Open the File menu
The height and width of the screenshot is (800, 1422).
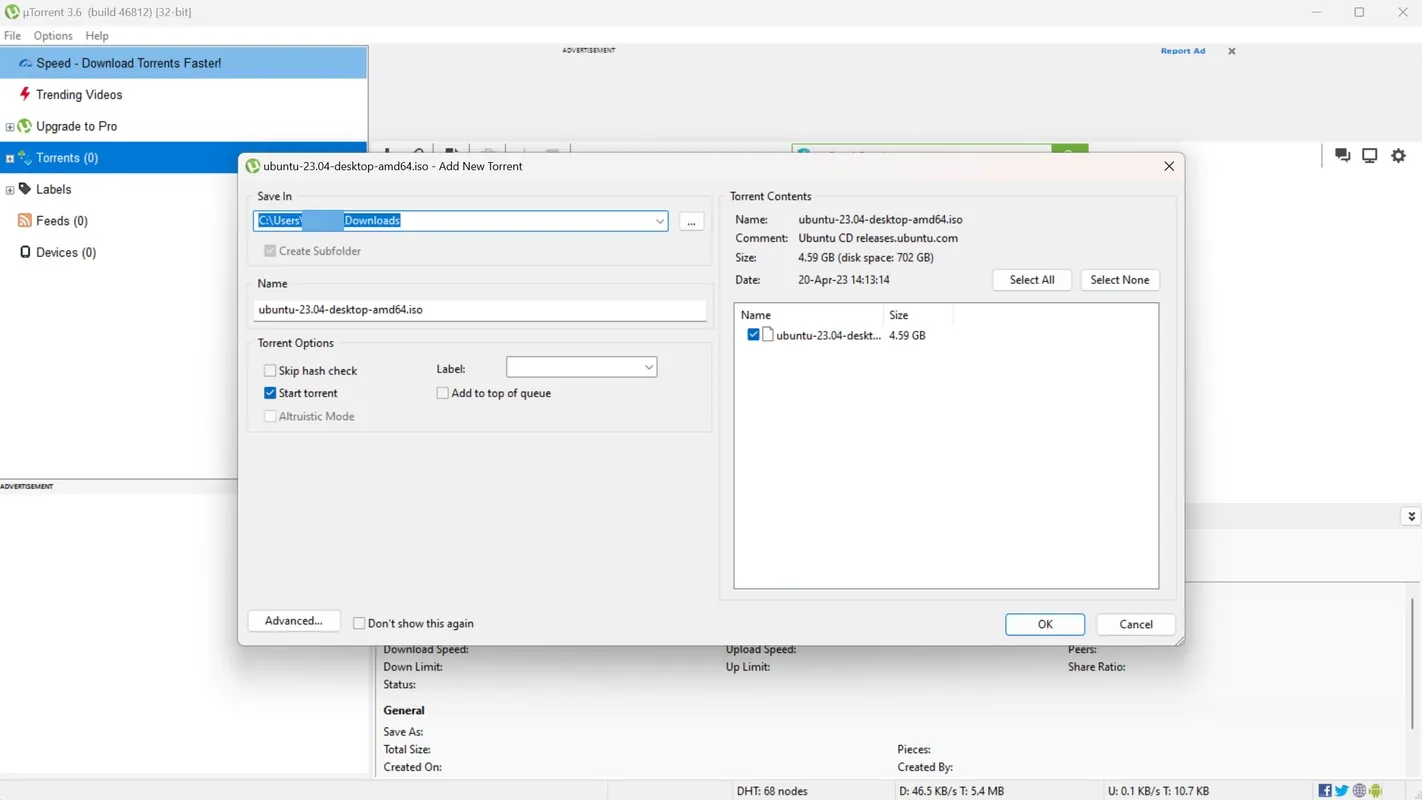tap(12, 35)
